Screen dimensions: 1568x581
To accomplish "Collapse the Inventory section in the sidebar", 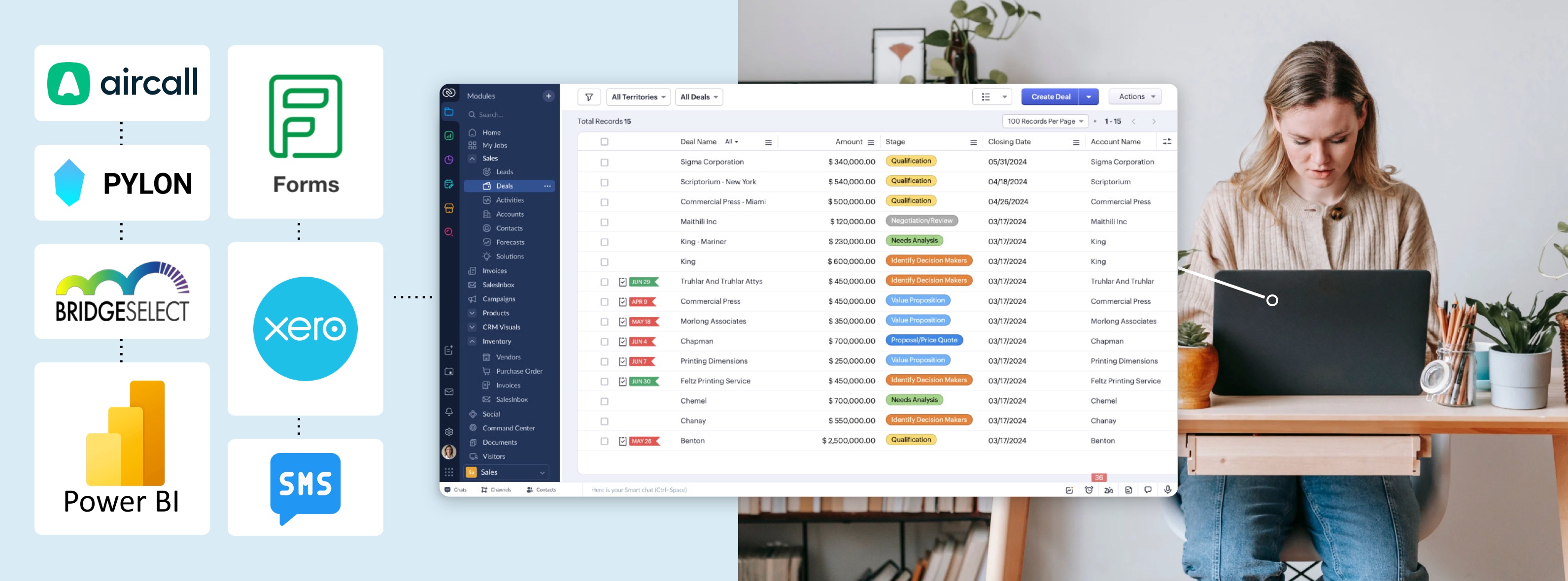I will coord(473,341).
